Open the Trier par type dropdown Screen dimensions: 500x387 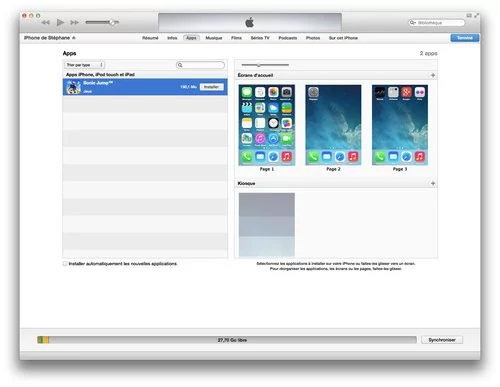point(84,65)
